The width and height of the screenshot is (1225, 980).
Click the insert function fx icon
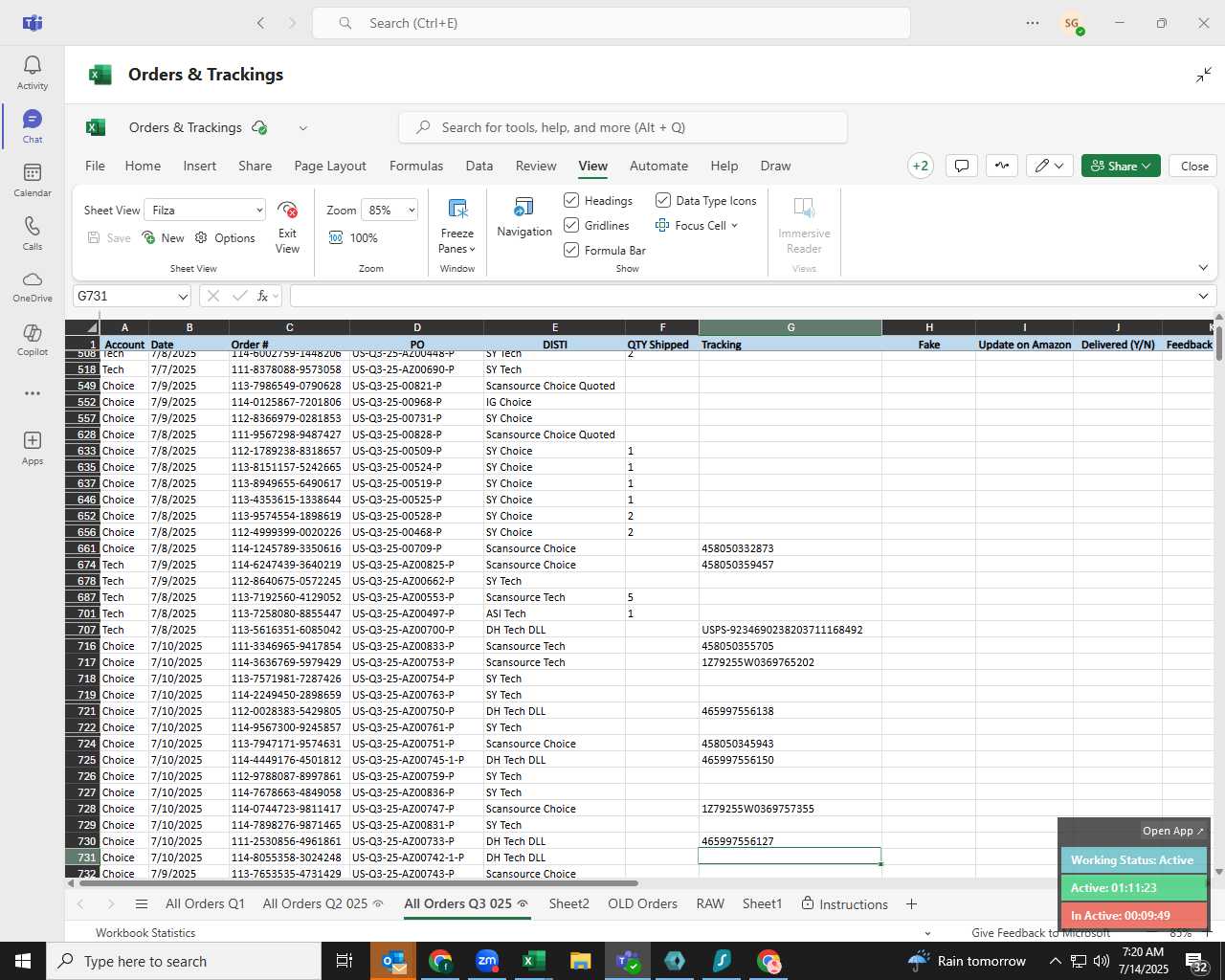click(262, 297)
